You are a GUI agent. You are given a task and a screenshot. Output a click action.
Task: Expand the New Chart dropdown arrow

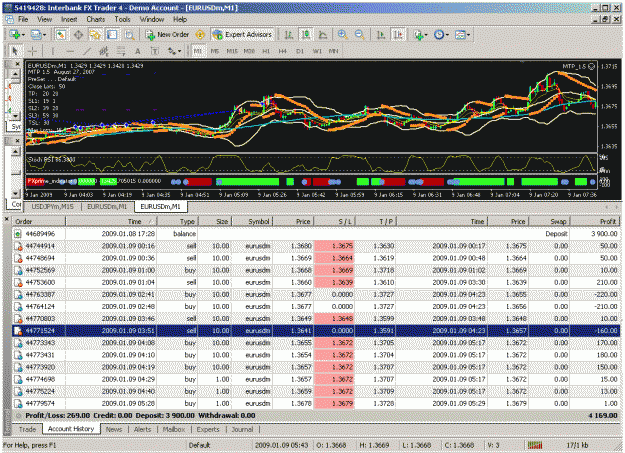tap(23, 35)
